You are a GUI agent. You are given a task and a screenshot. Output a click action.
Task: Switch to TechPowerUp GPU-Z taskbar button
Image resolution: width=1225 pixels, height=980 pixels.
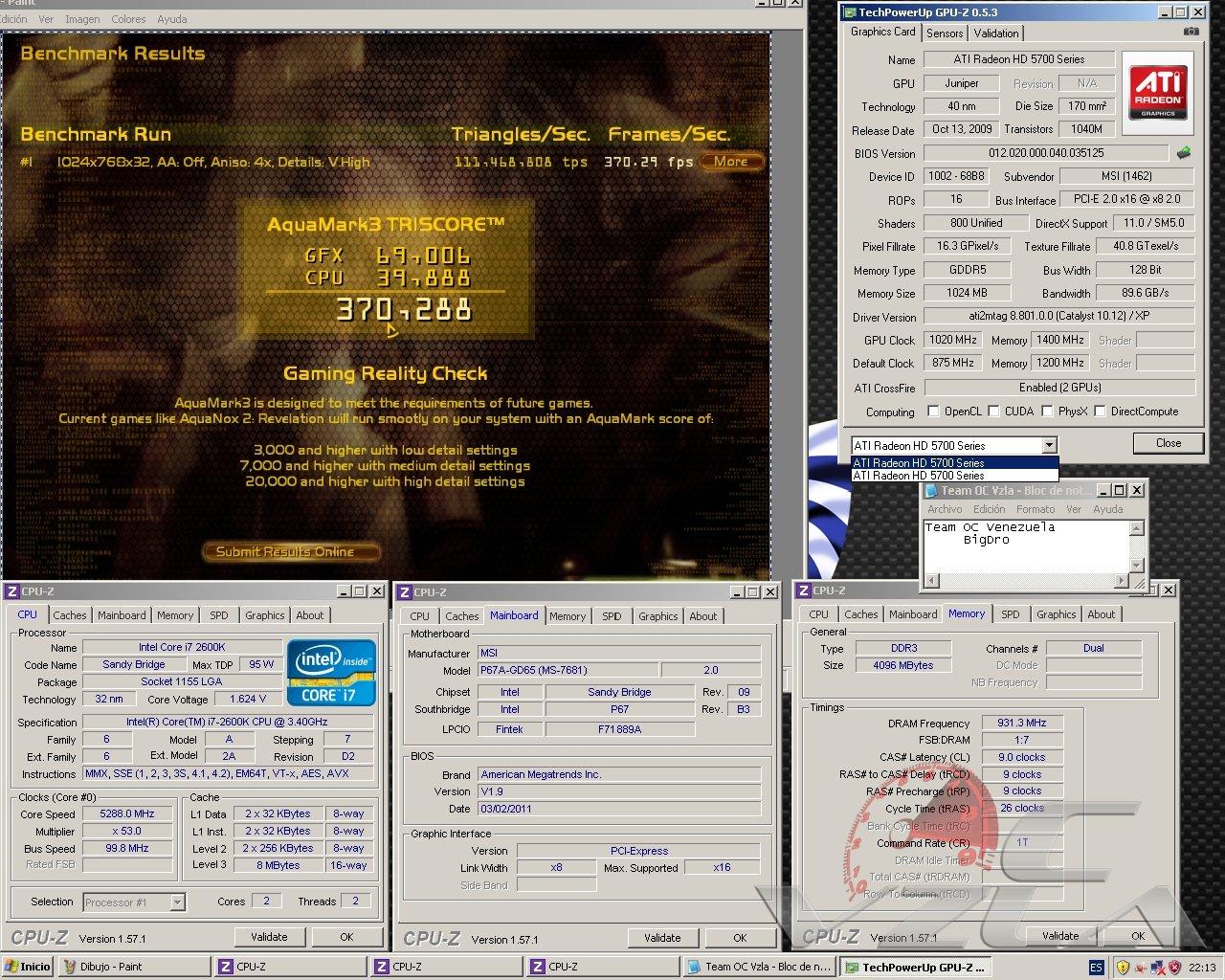[x=917, y=967]
